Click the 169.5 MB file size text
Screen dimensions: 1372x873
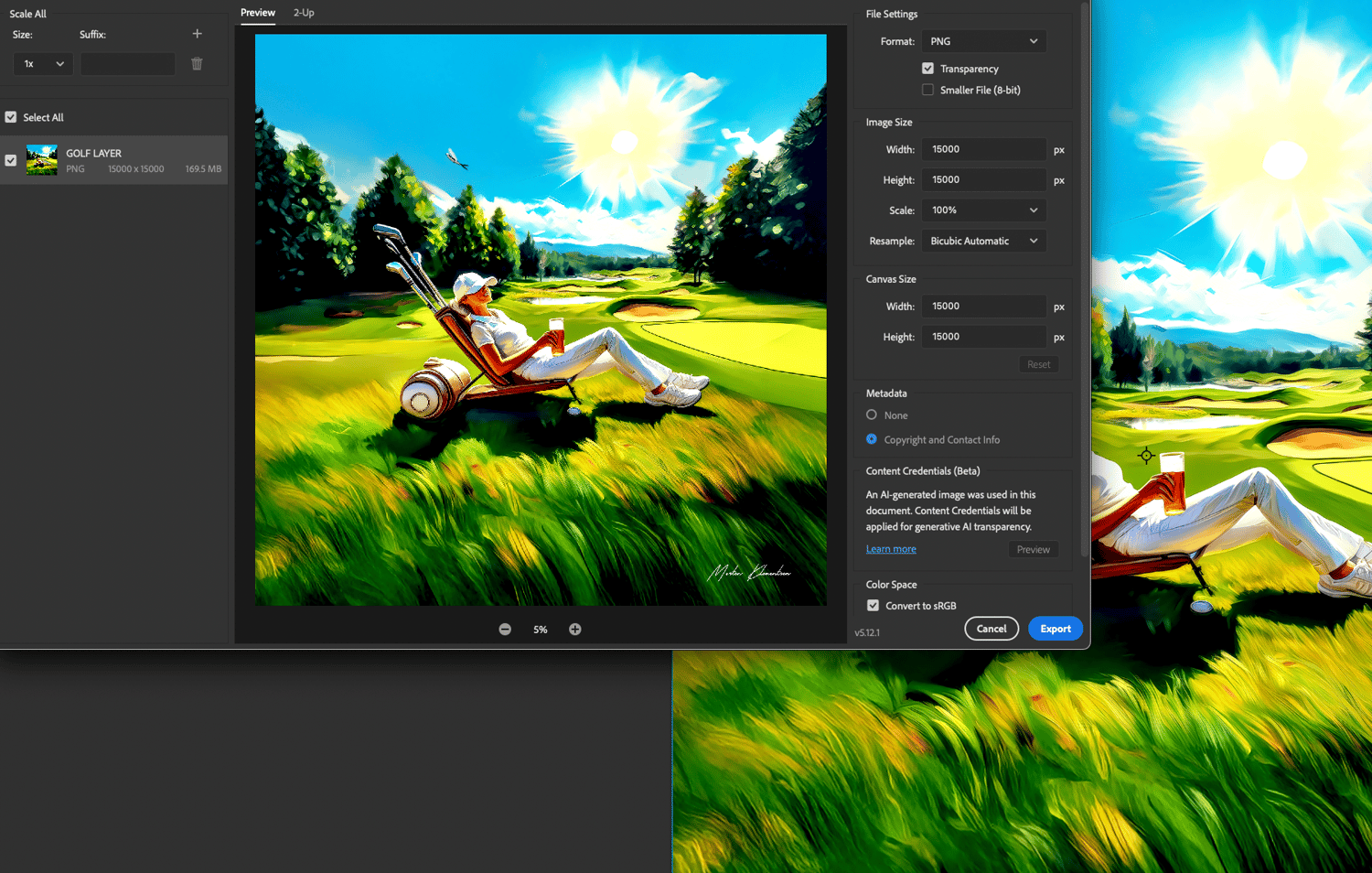[203, 169]
